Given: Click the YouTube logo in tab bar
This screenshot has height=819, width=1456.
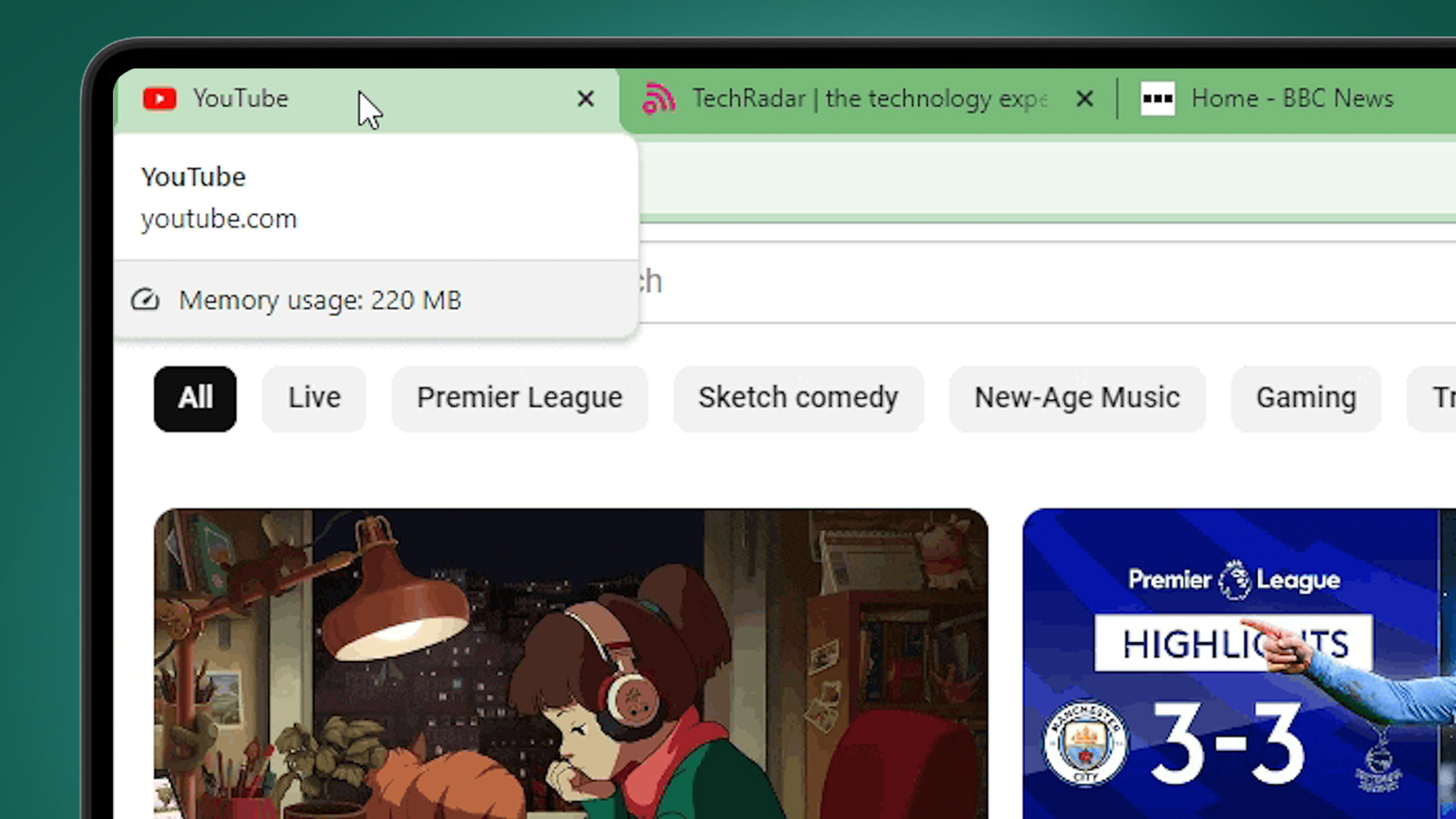Looking at the screenshot, I should 159,98.
